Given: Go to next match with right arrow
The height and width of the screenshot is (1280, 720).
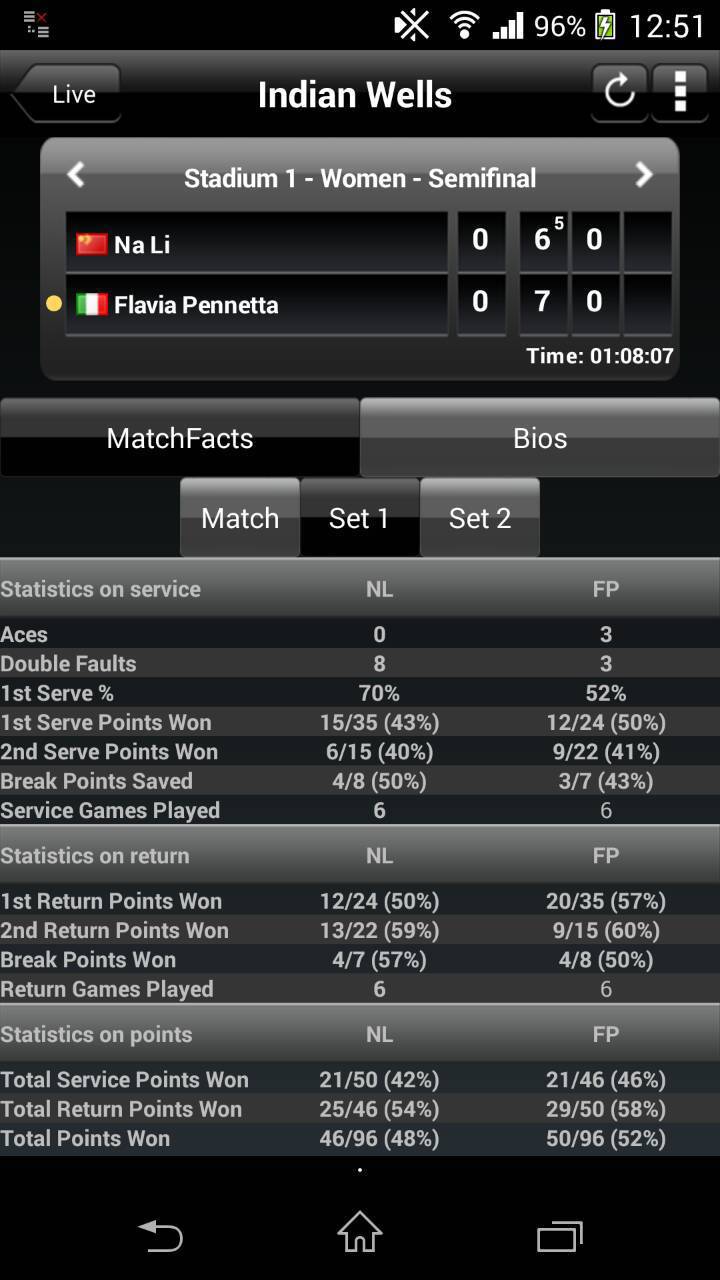Looking at the screenshot, I should click(x=644, y=176).
